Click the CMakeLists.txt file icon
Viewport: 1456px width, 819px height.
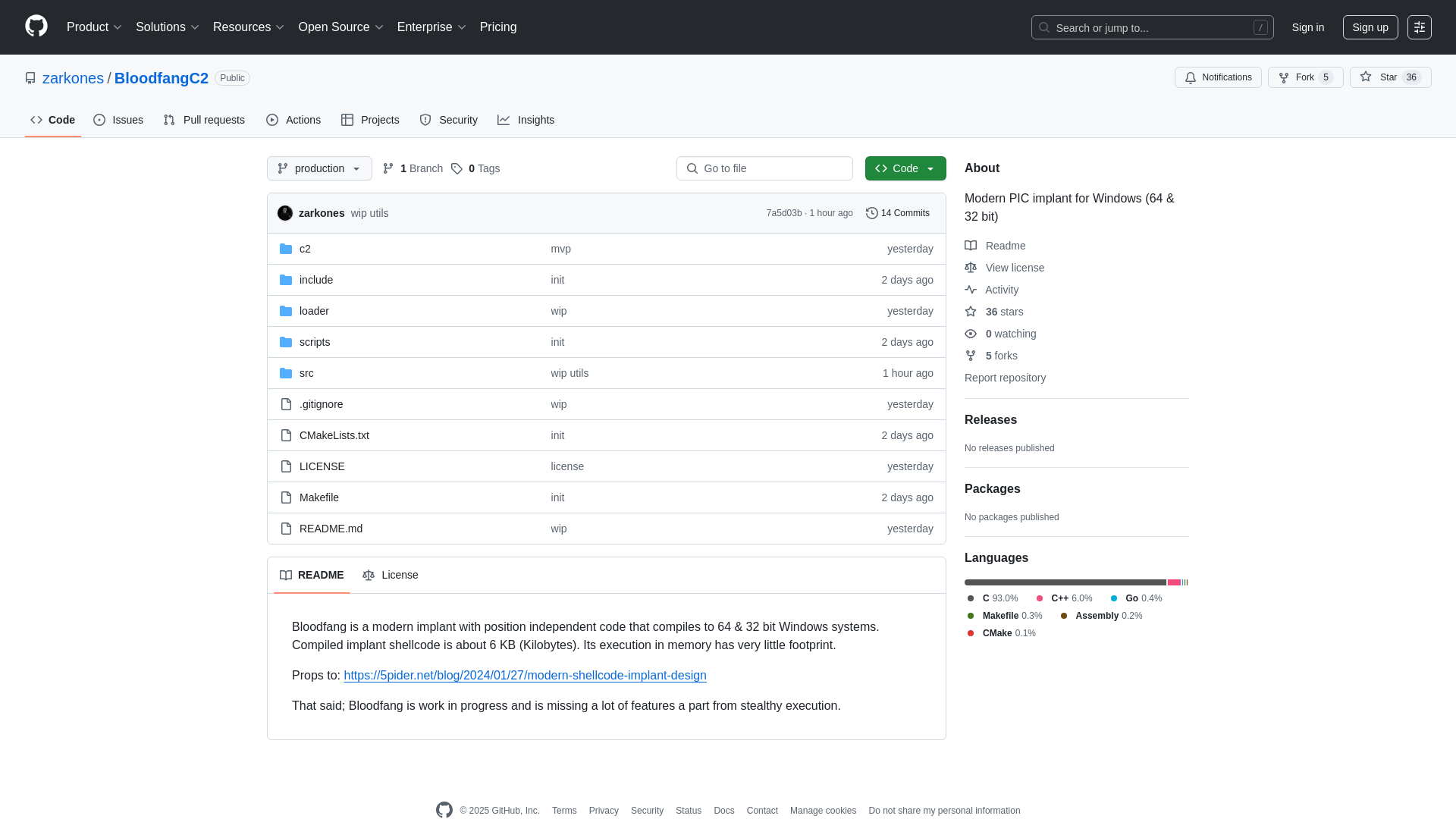pos(286,435)
